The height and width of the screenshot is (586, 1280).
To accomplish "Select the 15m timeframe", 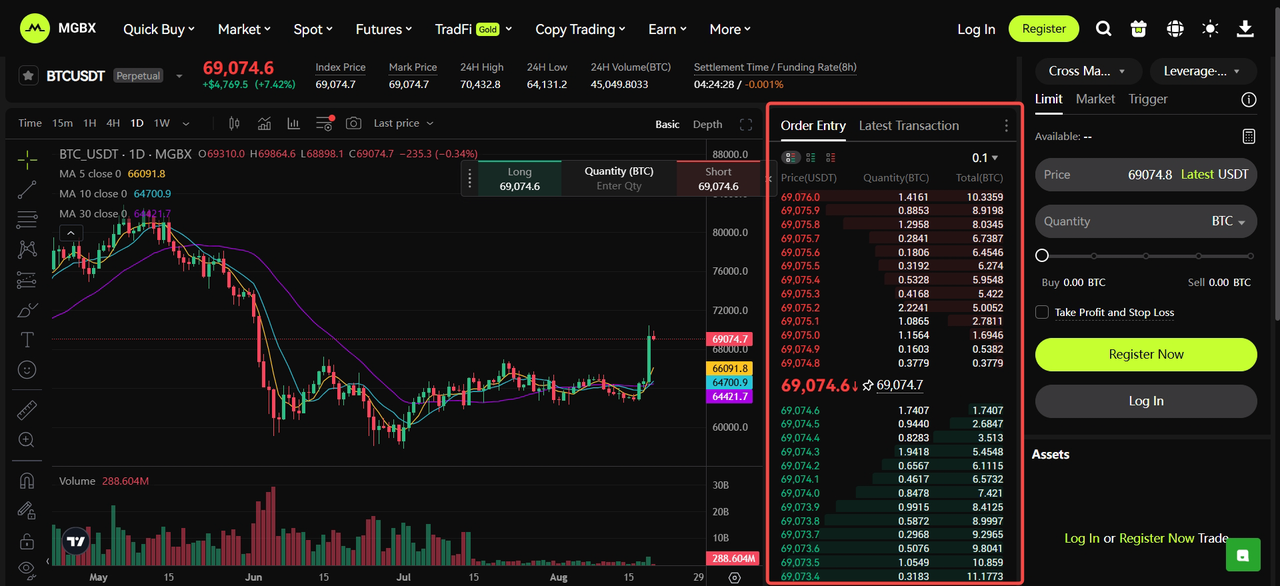I will pos(63,123).
